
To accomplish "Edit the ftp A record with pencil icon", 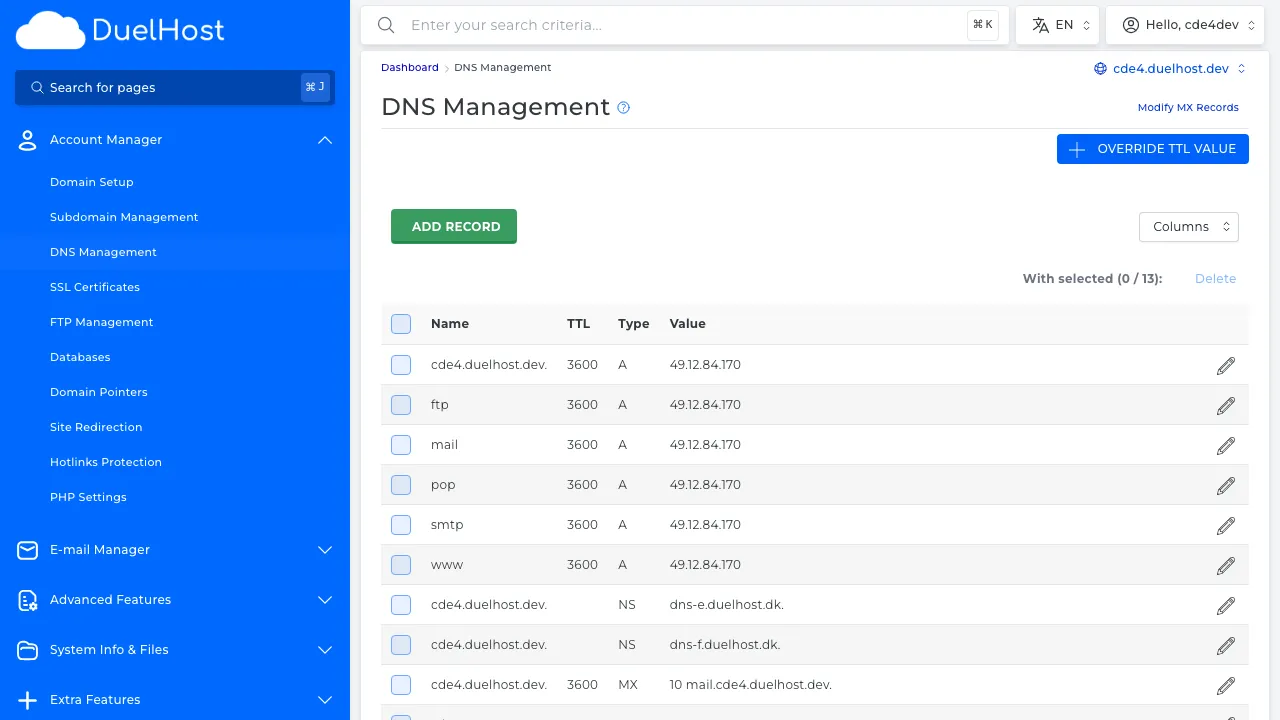I will tap(1225, 405).
